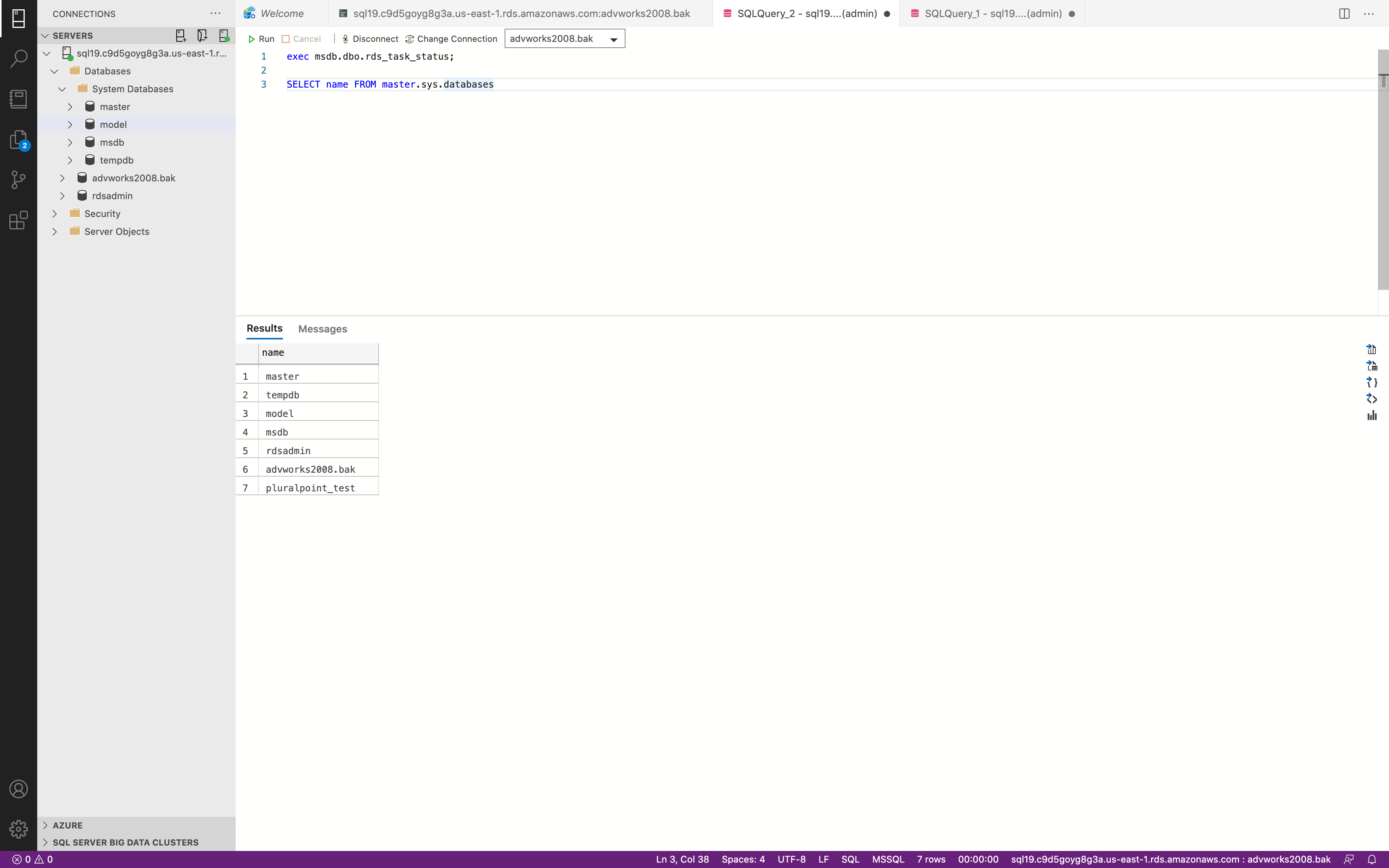Image resolution: width=1389 pixels, height=868 pixels.
Task: Expand the Security folder
Action: pos(55,214)
